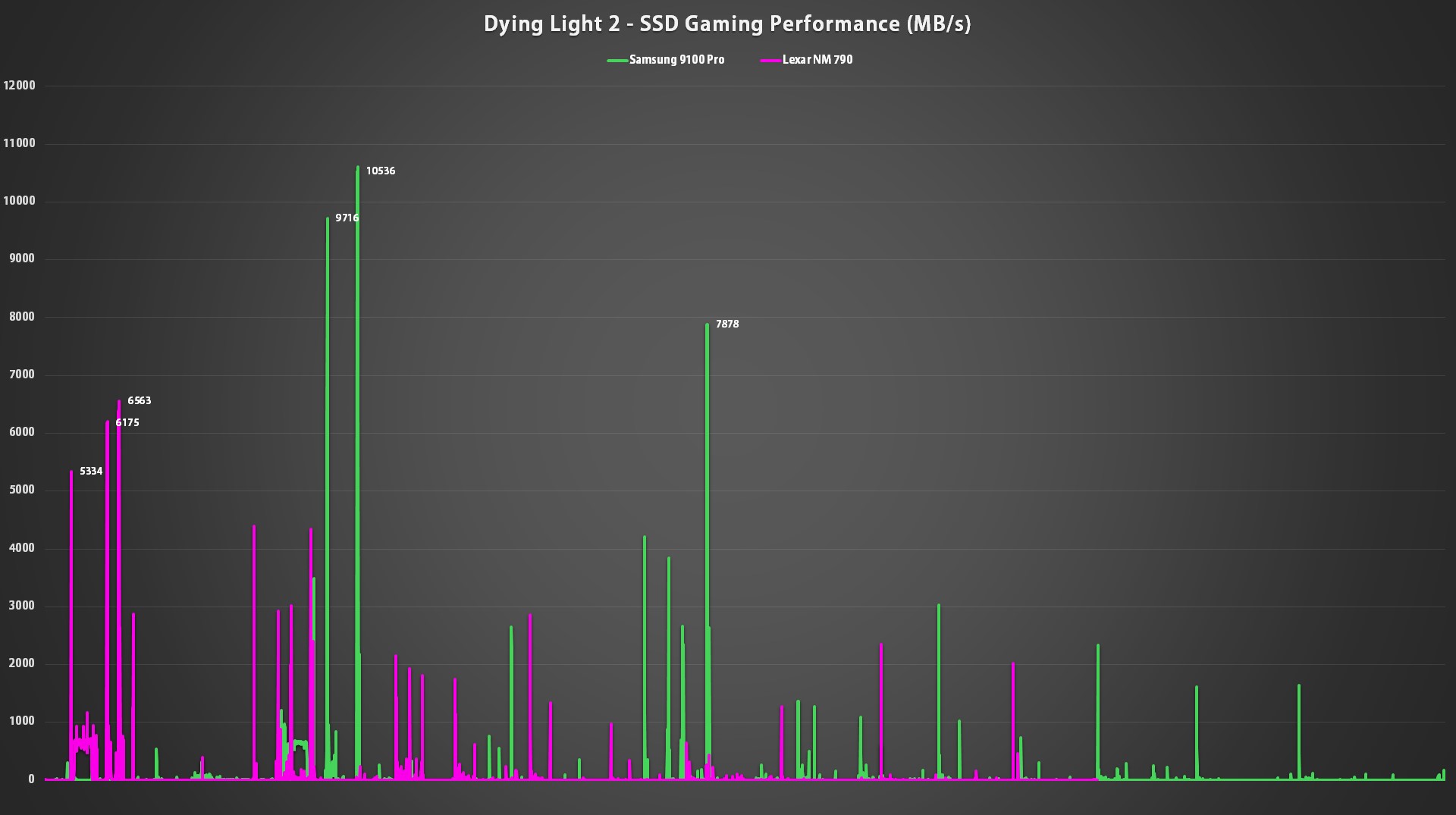Click the 4000 y-axis label
This screenshot has height=815, width=1456.
22,548
